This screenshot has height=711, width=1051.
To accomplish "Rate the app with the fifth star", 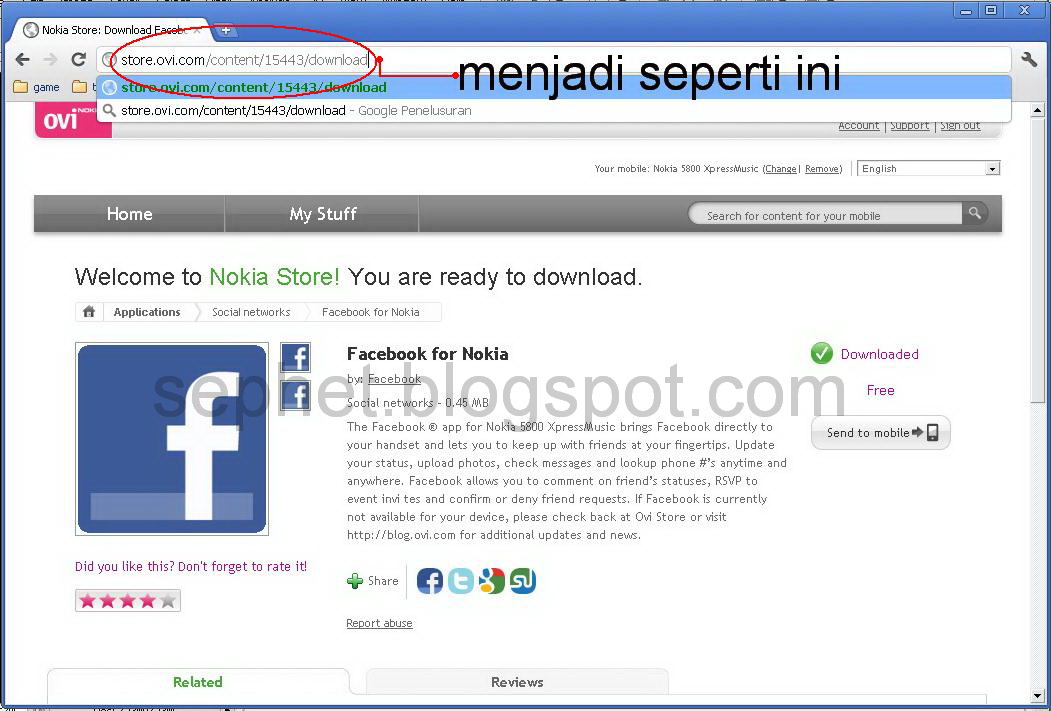I will [x=168, y=600].
